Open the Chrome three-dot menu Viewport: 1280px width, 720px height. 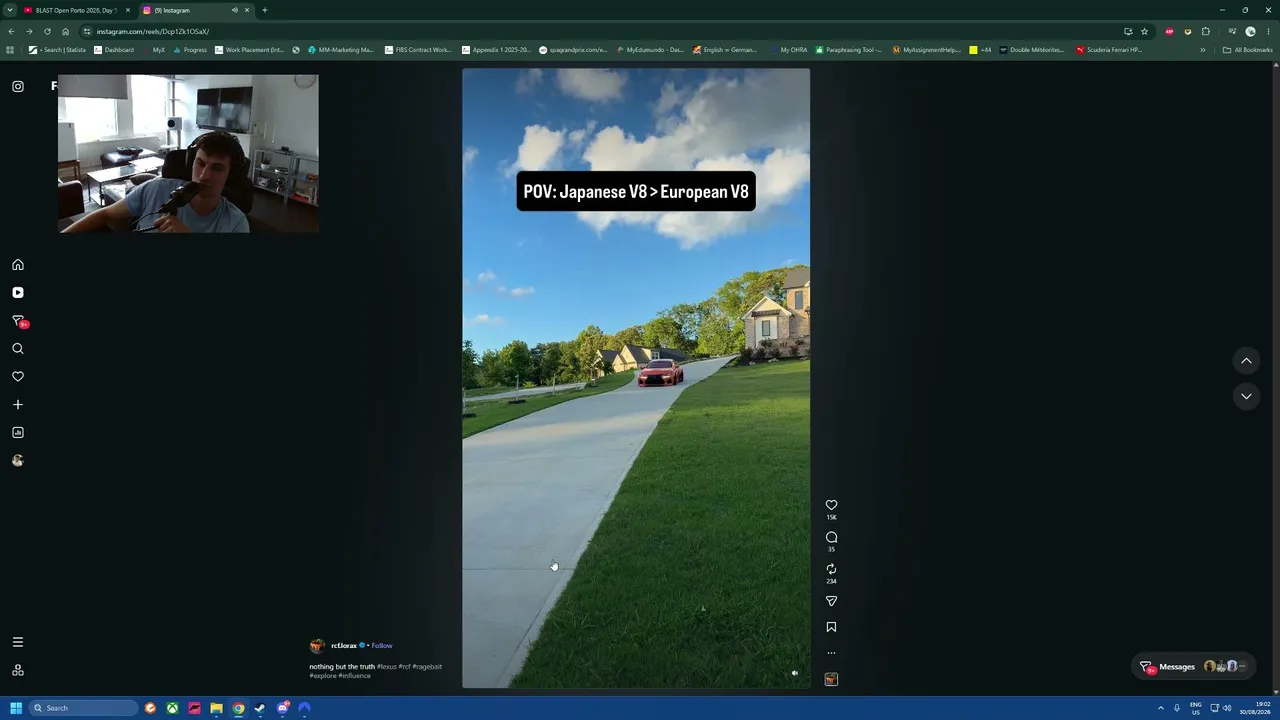[1269, 31]
